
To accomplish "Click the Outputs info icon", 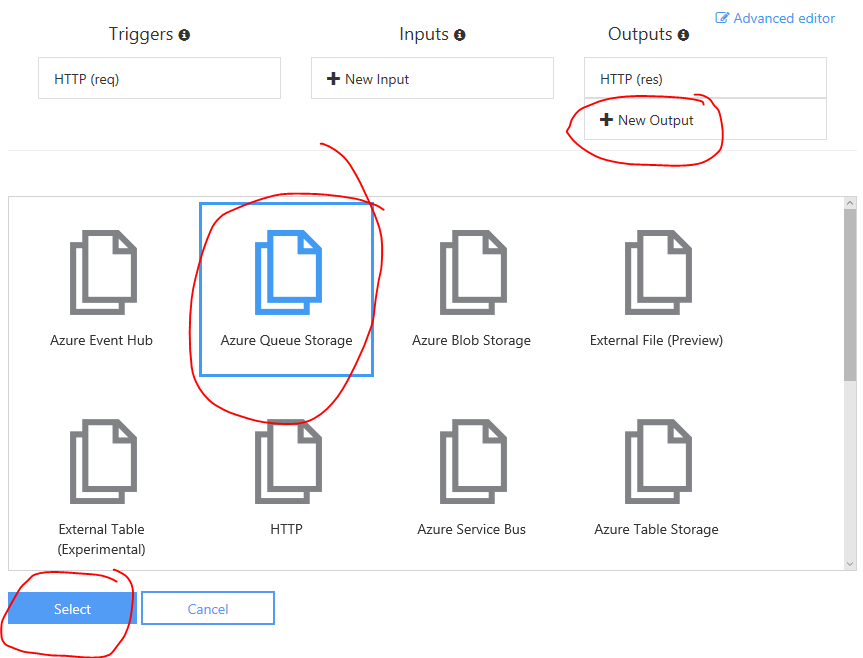I will click(x=683, y=35).
